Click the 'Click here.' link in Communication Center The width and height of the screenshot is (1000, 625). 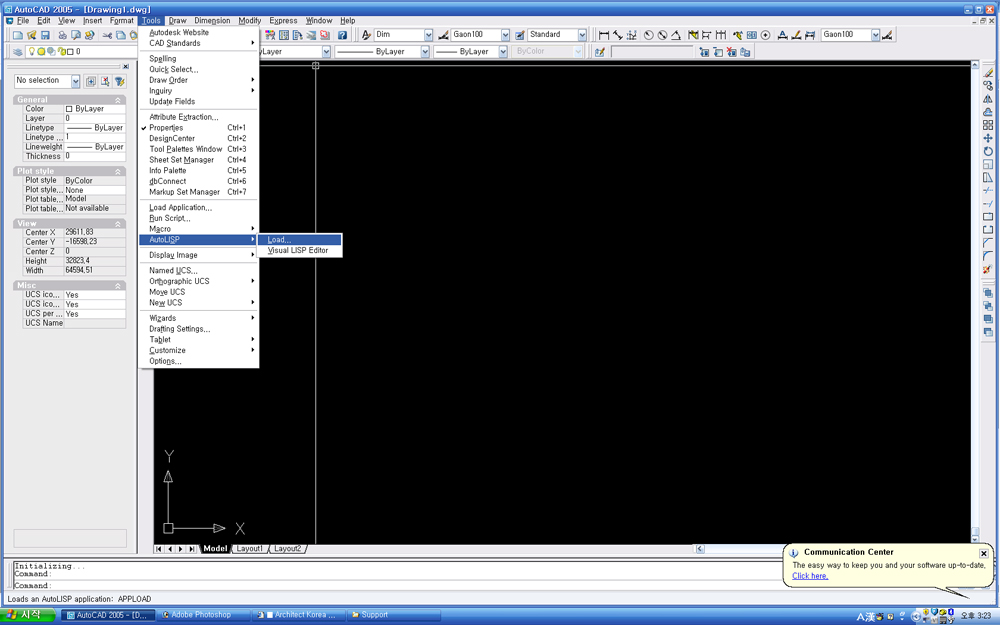pos(810,576)
